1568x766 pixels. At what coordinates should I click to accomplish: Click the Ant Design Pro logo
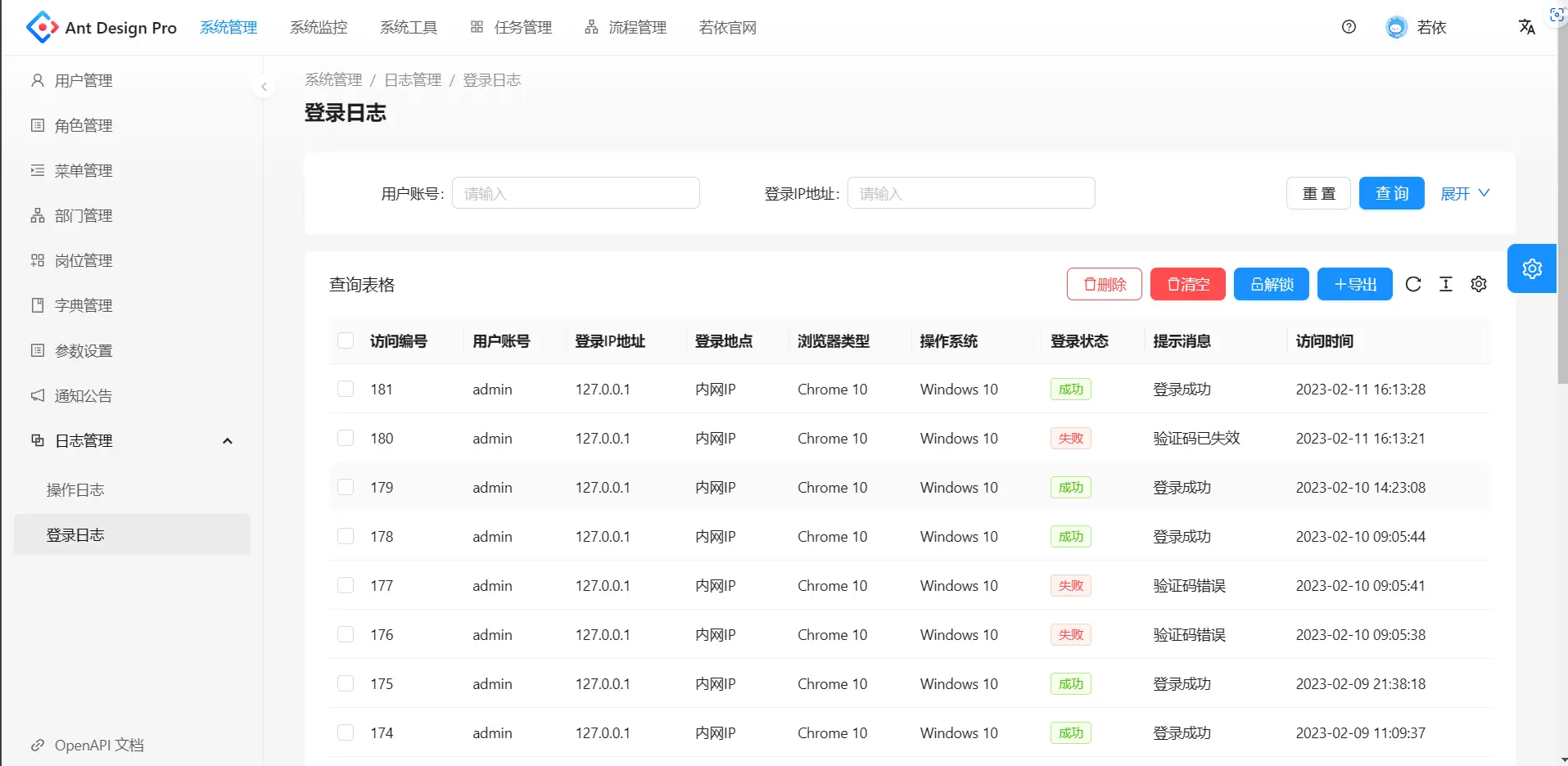point(43,27)
